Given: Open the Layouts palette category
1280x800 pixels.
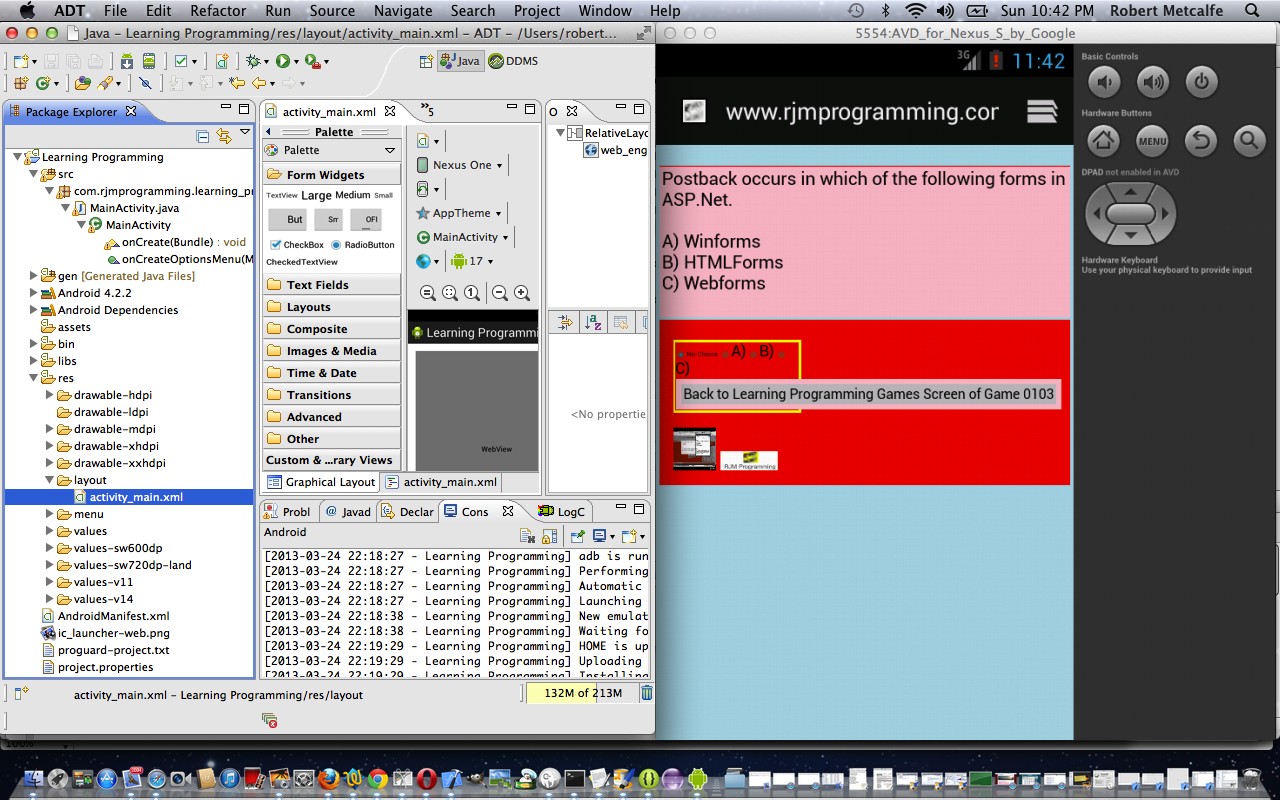Looking at the screenshot, I should point(332,307).
